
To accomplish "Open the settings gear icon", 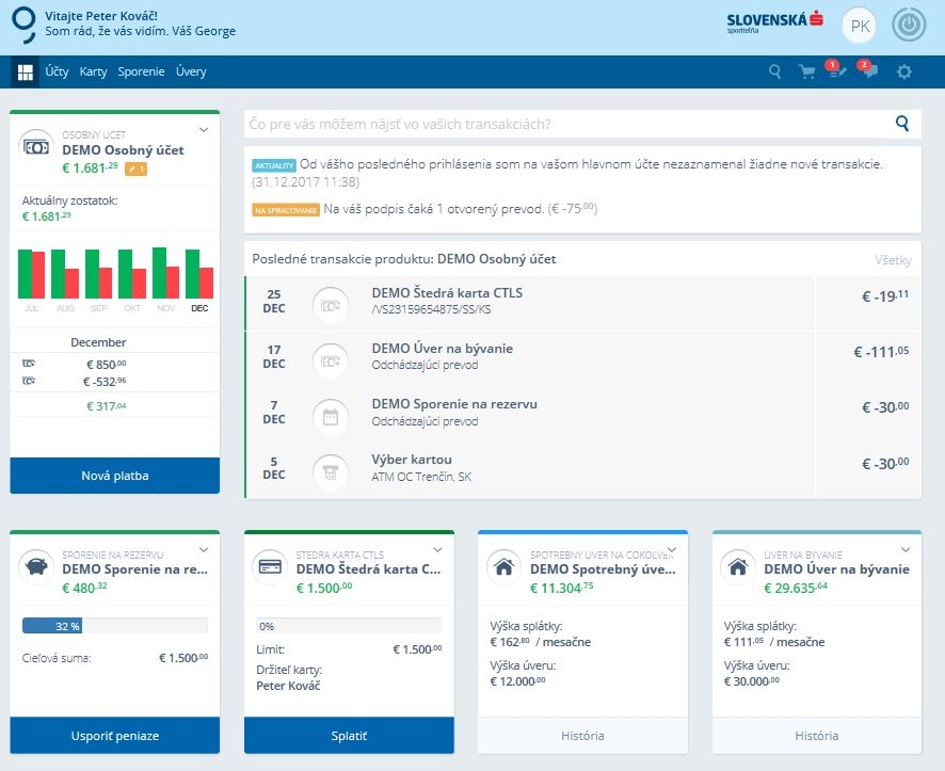I will click(x=904, y=72).
